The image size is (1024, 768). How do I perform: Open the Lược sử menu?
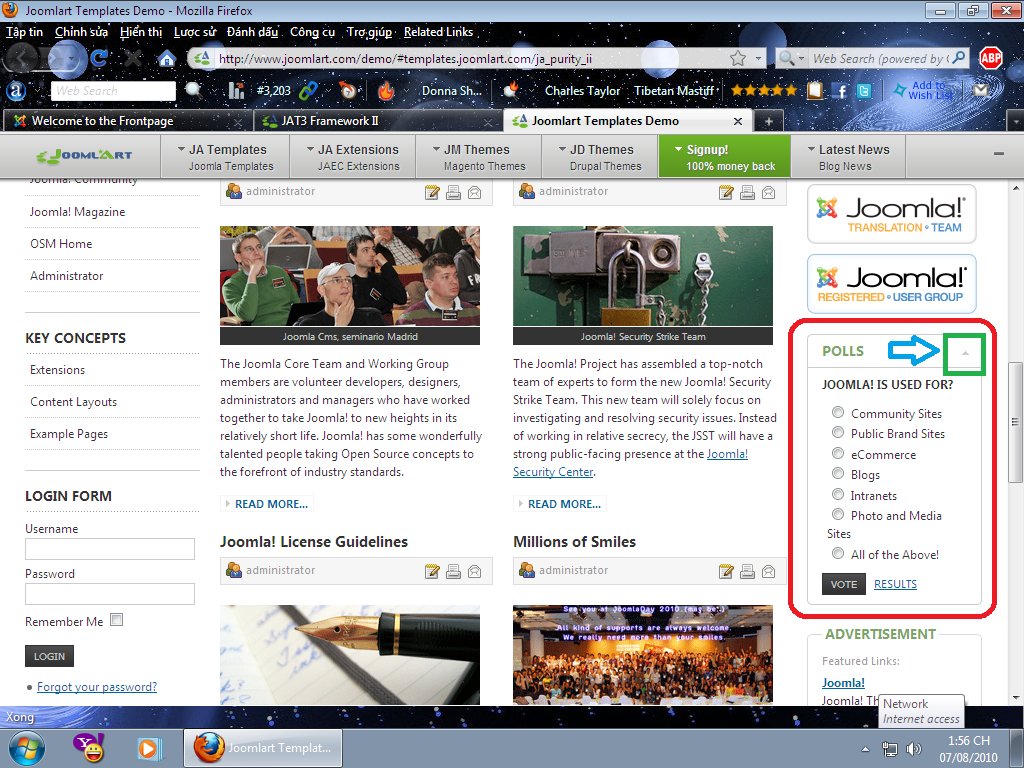pos(195,32)
